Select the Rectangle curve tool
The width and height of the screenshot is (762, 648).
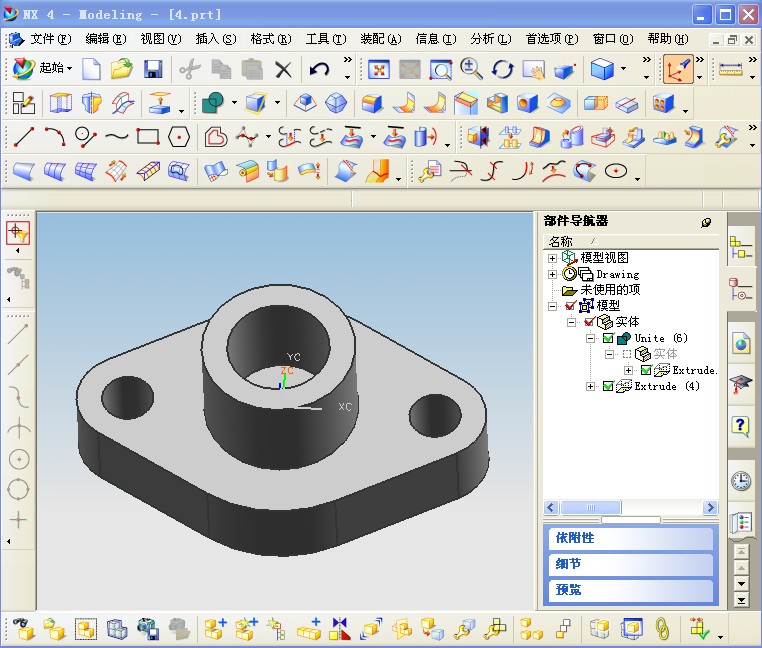[x=148, y=137]
